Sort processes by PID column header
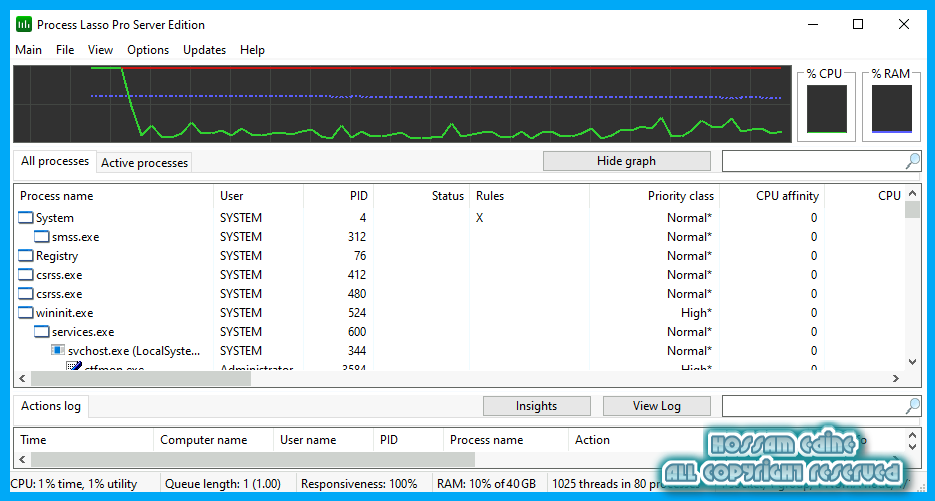Image resolution: width=935 pixels, height=501 pixels. (339, 196)
